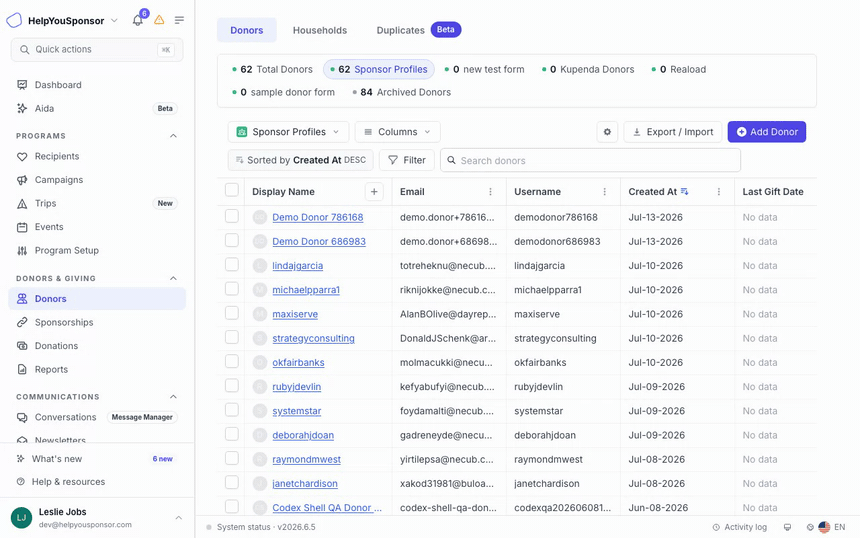Open the Columns dropdown
The height and width of the screenshot is (538, 860).
click(397, 132)
